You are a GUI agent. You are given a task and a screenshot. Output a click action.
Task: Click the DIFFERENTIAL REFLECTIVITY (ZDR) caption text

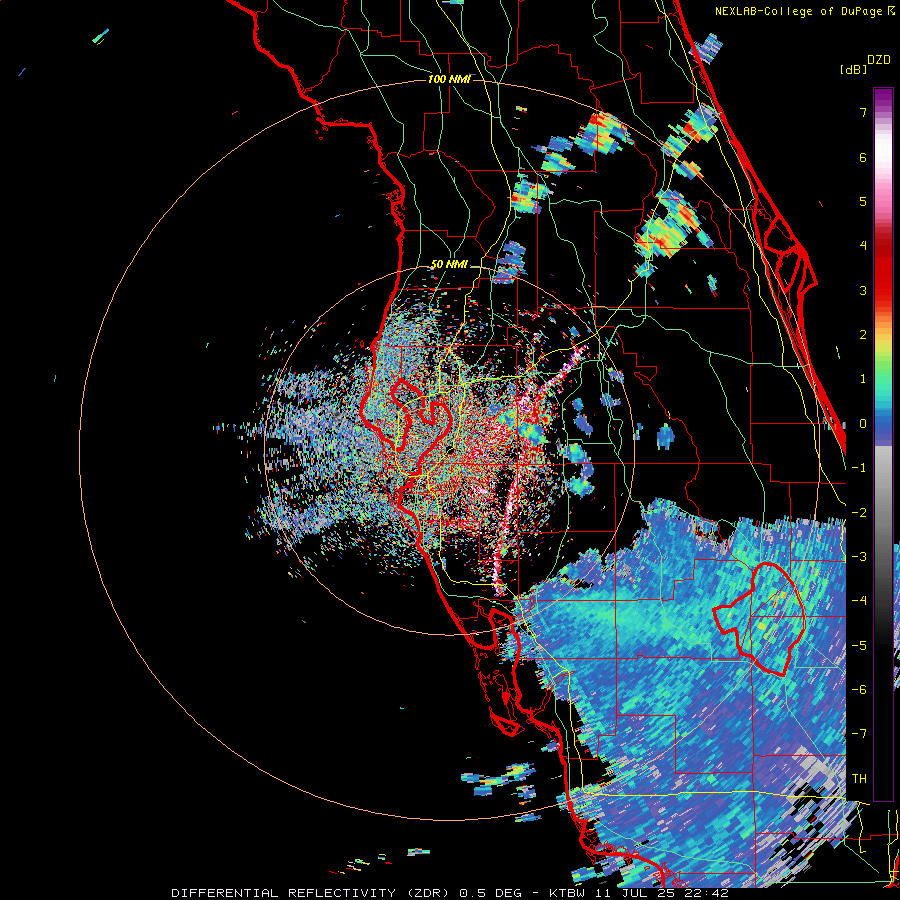point(310,893)
